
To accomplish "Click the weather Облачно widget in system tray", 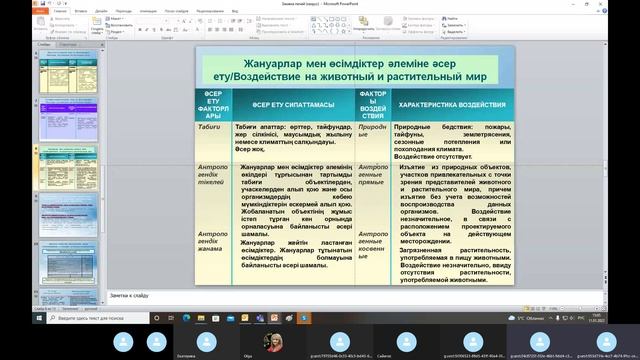I will (x=526, y=318).
